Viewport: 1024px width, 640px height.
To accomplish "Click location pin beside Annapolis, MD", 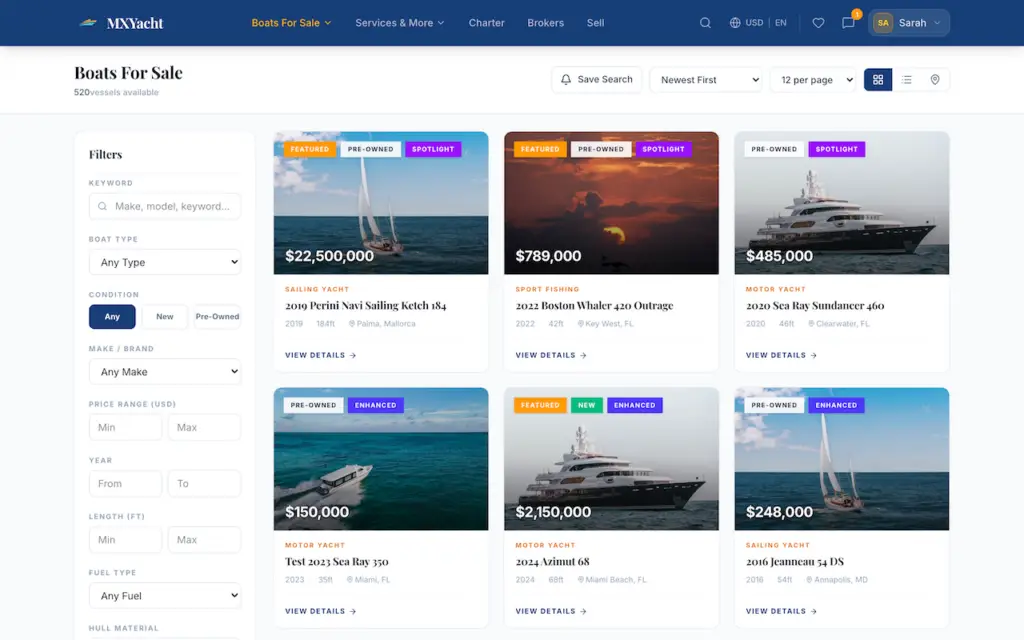I will [x=809, y=580].
